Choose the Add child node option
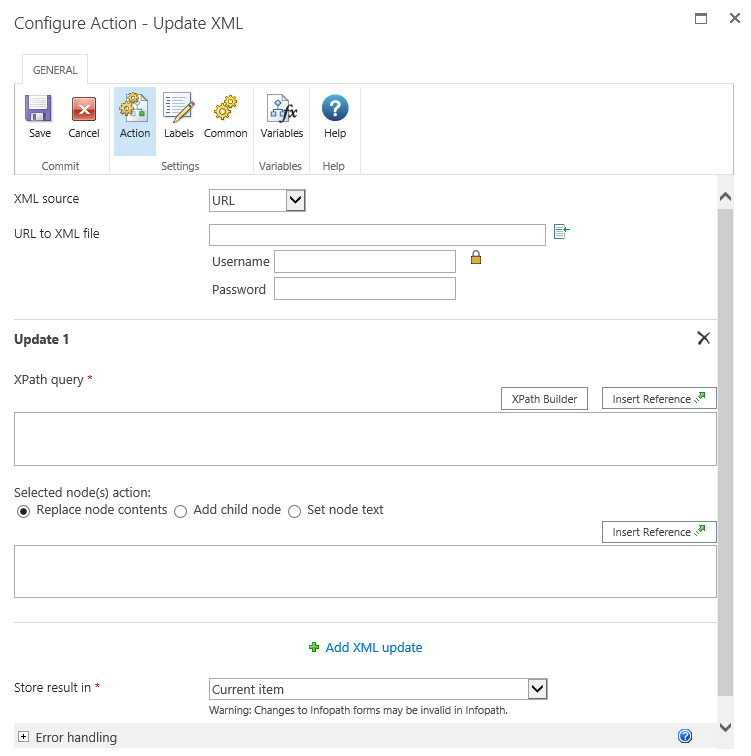751x756 pixels. click(x=181, y=511)
